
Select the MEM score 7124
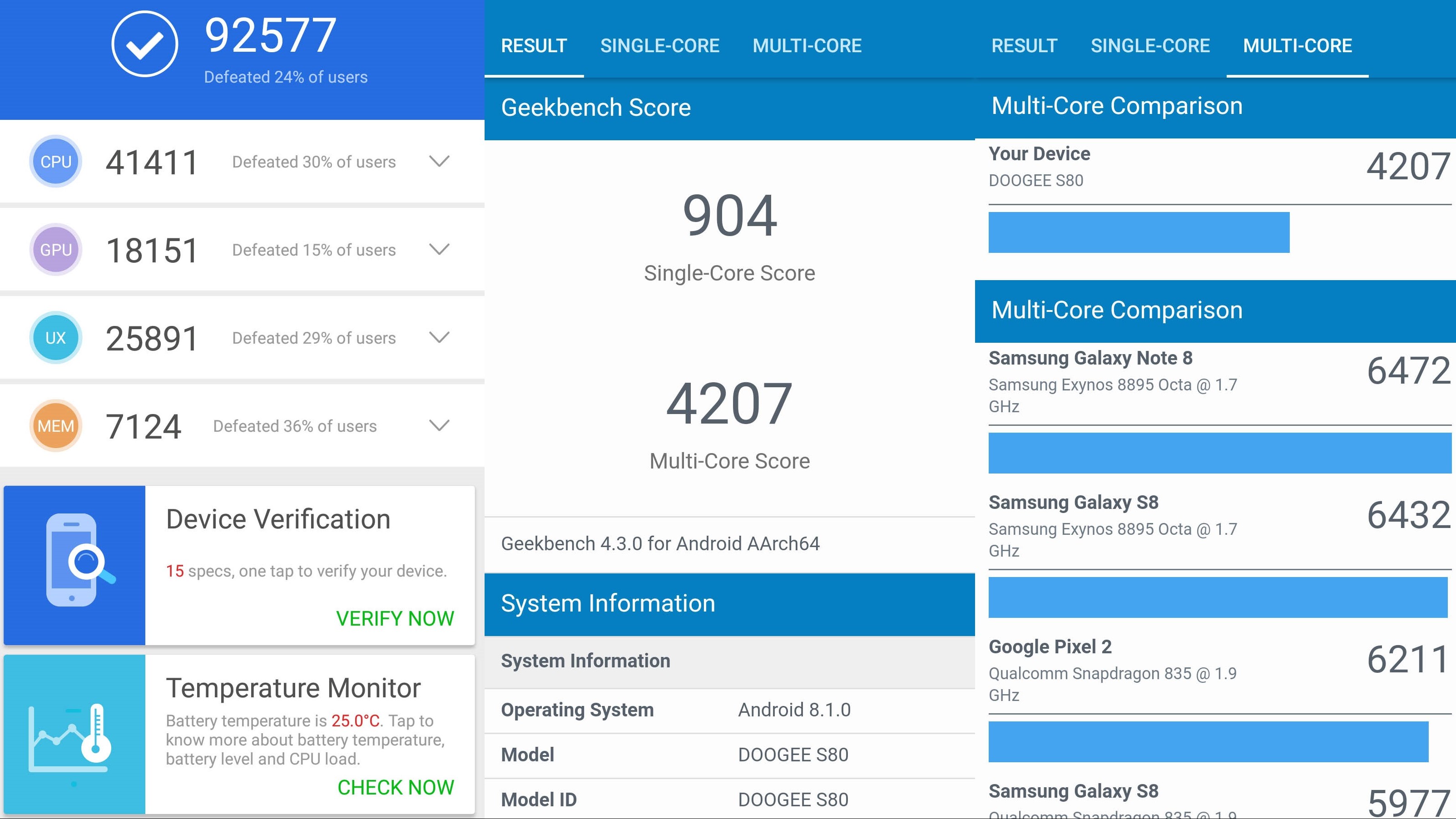(144, 427)
